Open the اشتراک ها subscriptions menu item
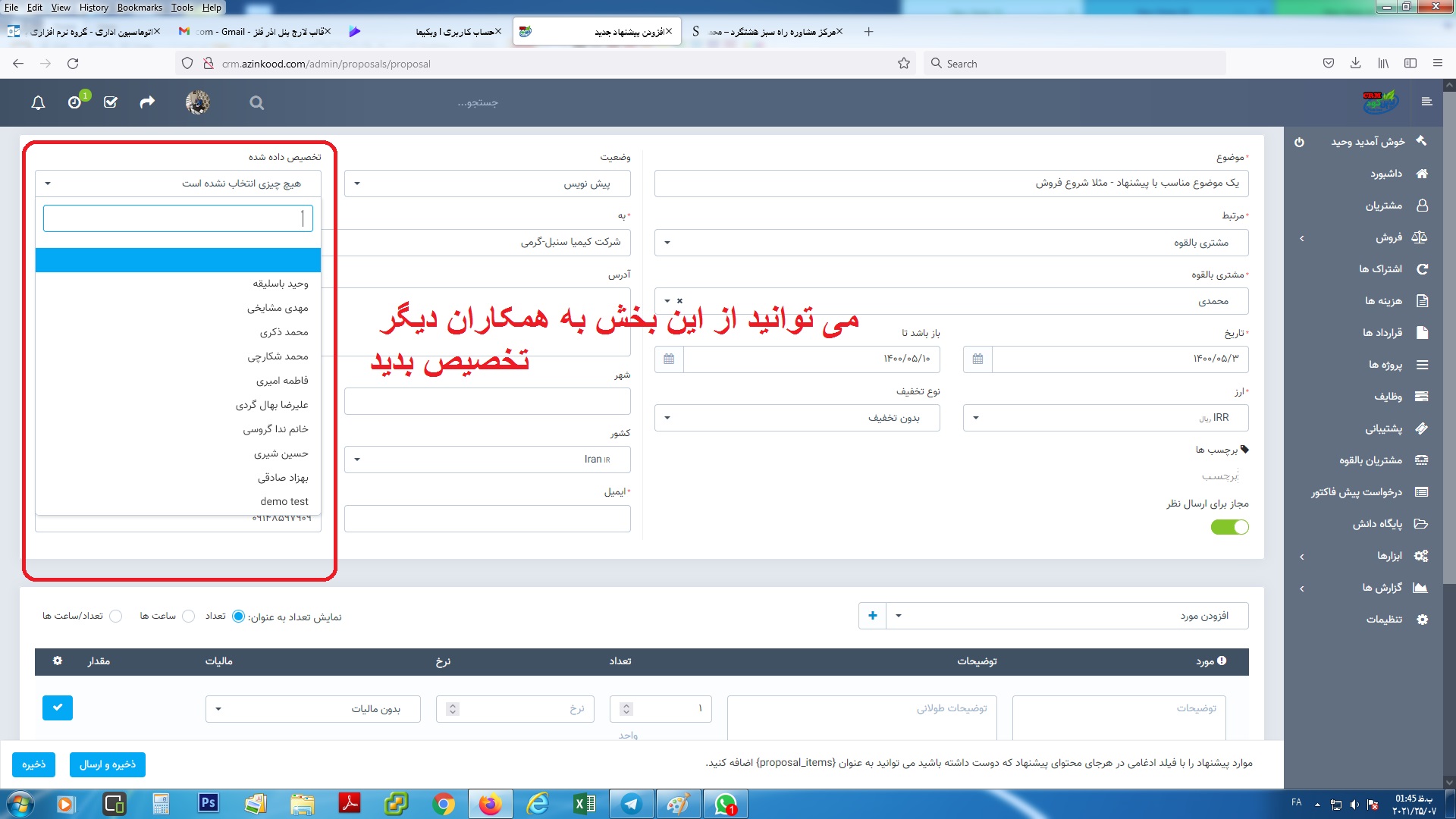 pos(1380,269)
